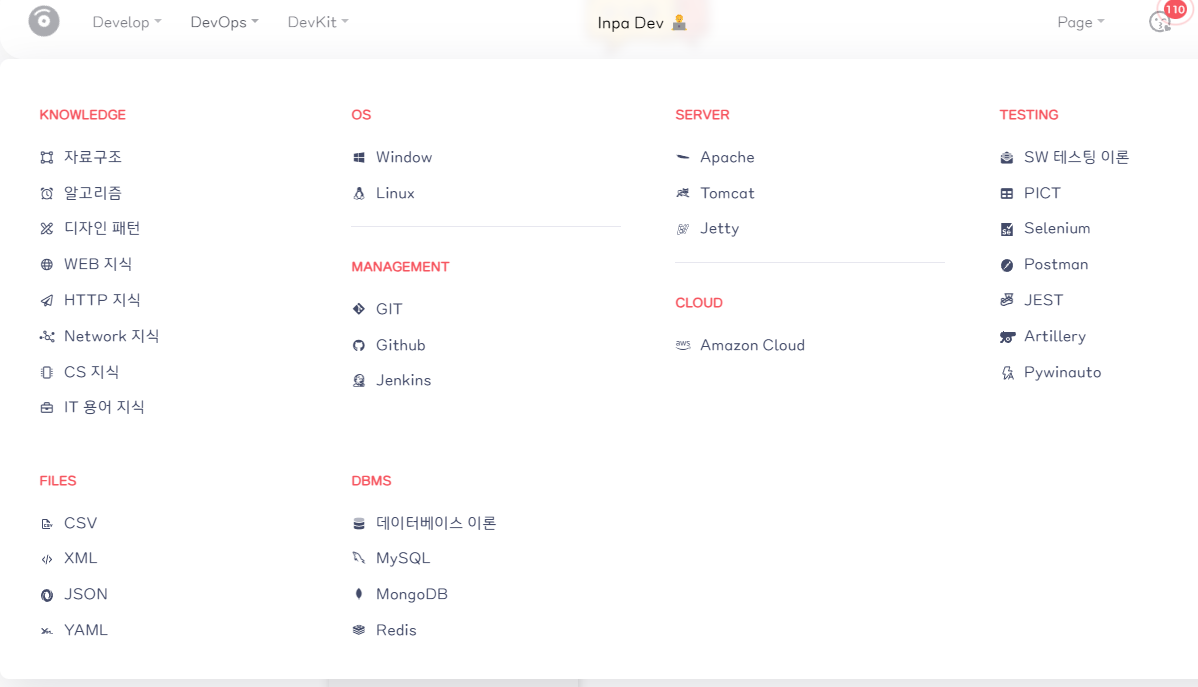Open the MySQL link under DBMS
Screen dimensions: 1198x687
(402, 558)
